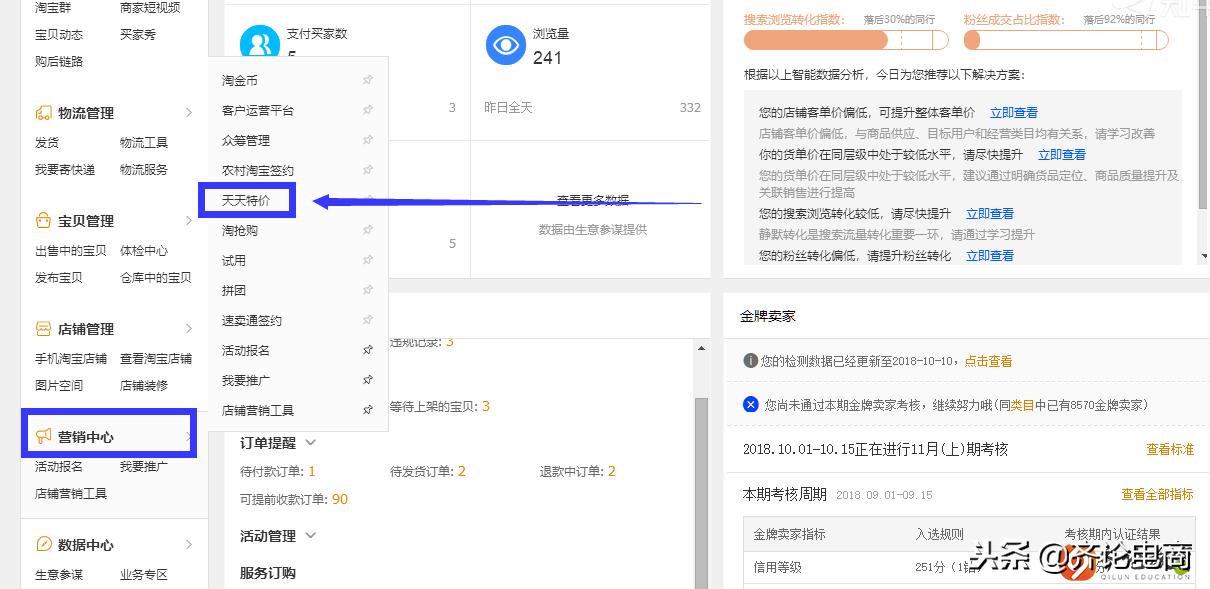Click the 支付买家数 user icon
This screenshot has width=1210, height=589.
260,45
